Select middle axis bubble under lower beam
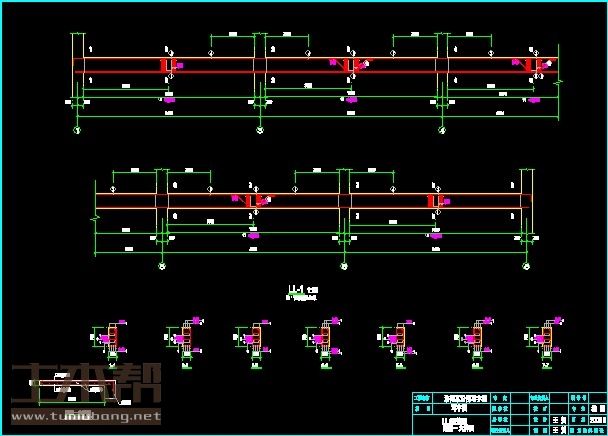Image resolution: width=608 pixels, height=436 pixels. point(344,267)
